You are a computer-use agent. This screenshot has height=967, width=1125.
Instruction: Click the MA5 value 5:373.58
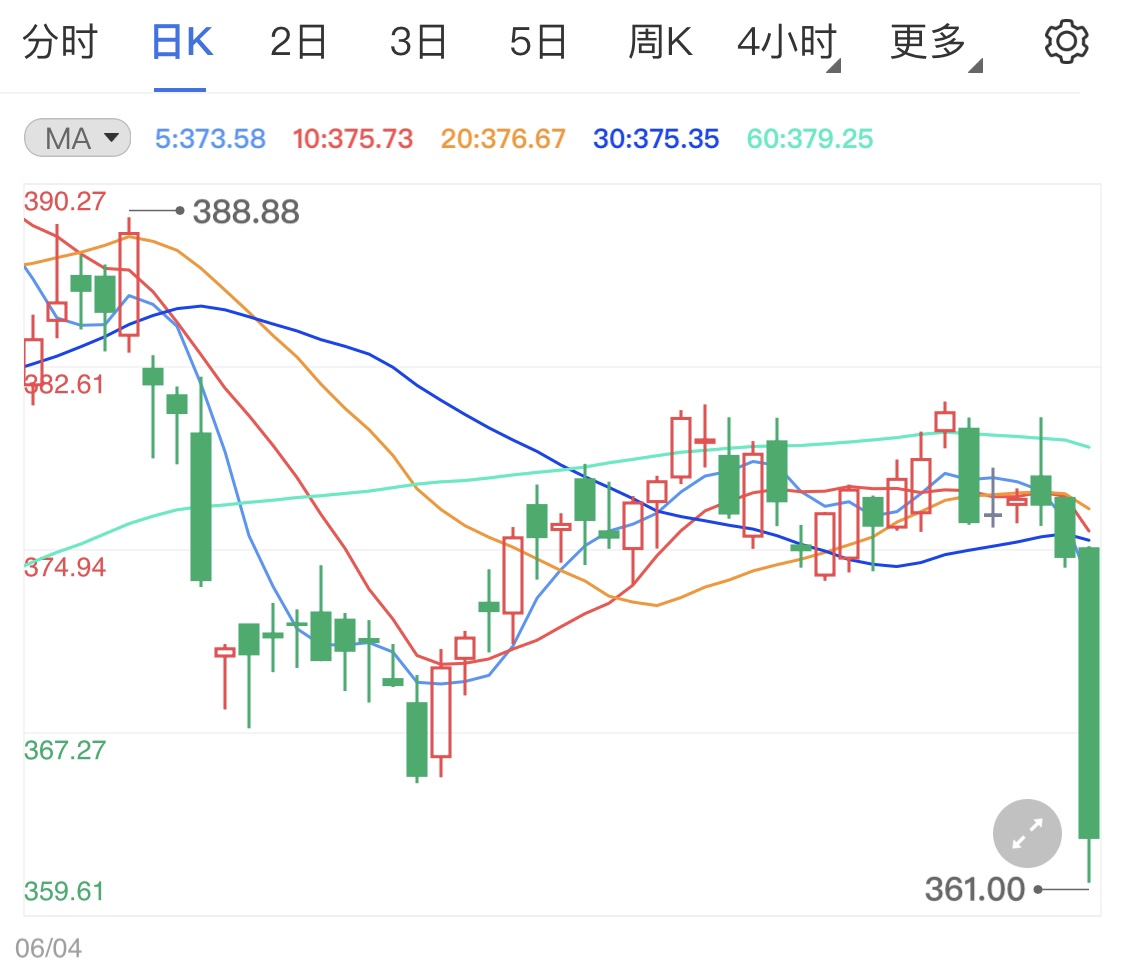point(210,138)
